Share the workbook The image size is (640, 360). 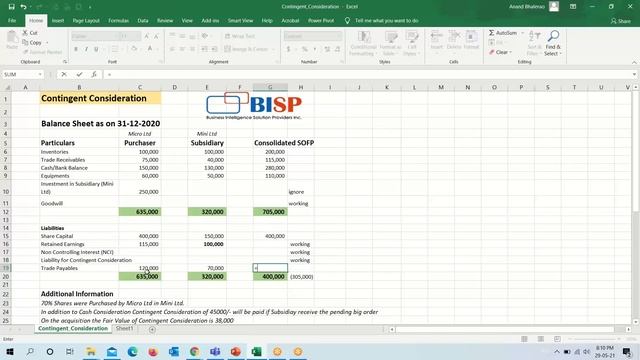(x=620, y=21)
